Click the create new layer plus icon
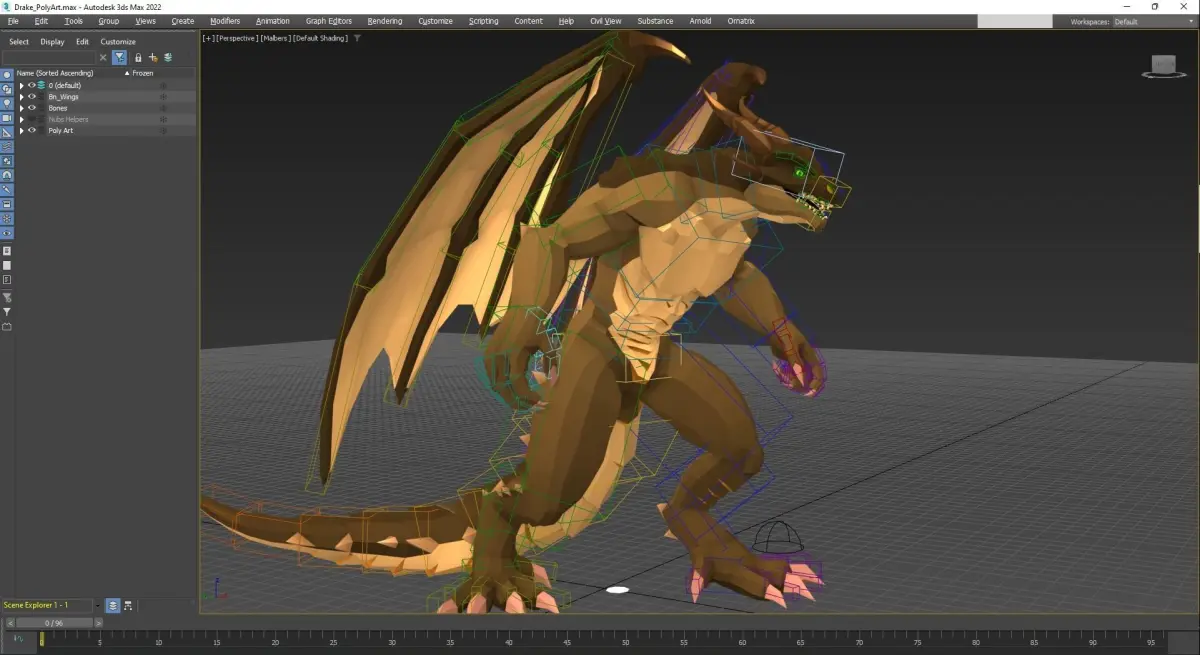Image resolution: width=1200 pixels, height=655 pixels. point(153,58)
